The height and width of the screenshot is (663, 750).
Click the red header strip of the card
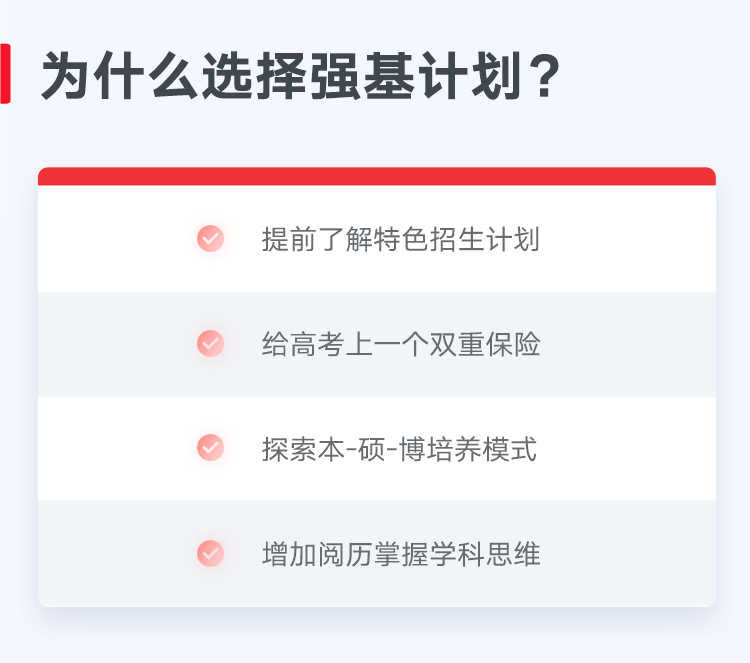click(377, 177)
